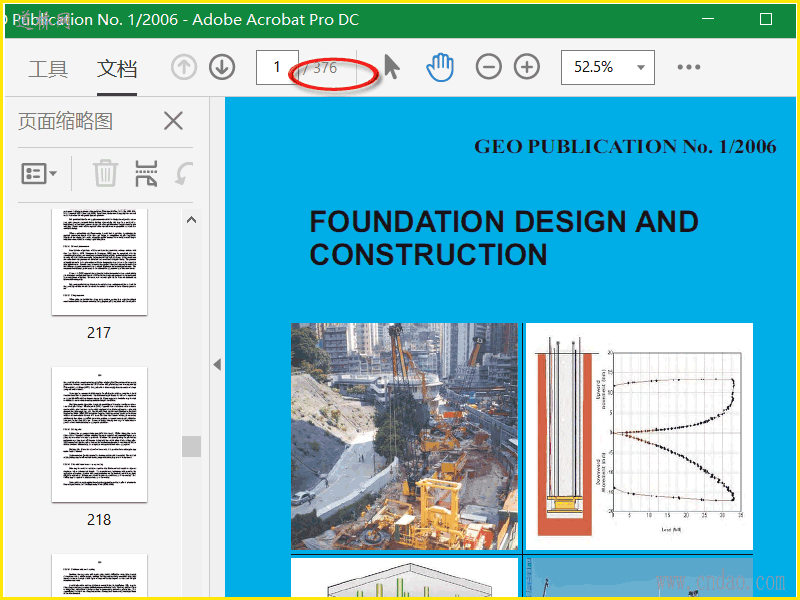The width and height of the screenshot is (800, 600).
Task: Open the 52.5% zoom level dropdown
Action: [x=608, y=67]
